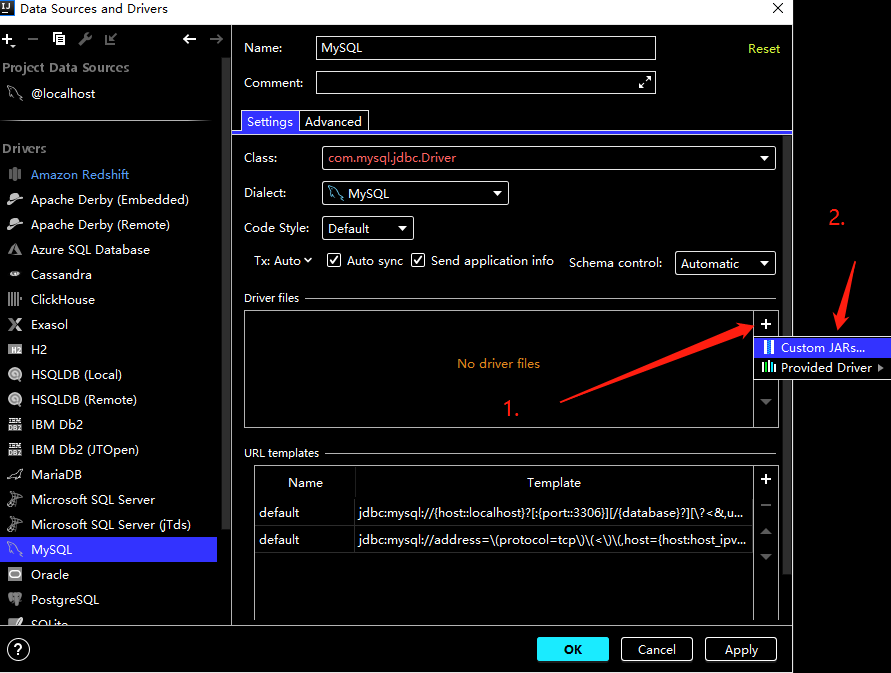
Task: Select Apache Derby (Embedded) driver
Action: pyautogui.click(x=109, y=200)
